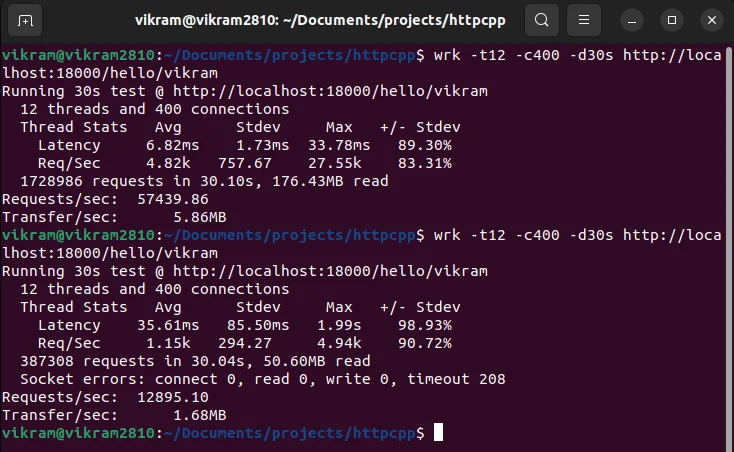Click the http://loca link in first wrk command
The image size is (734, 452).
click(672, 55)
